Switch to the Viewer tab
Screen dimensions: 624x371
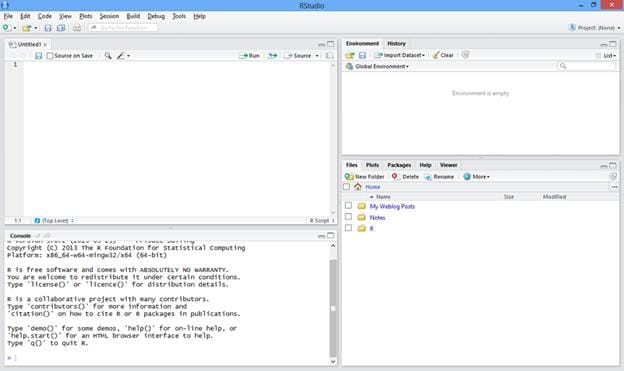click(x=448, y=165)
